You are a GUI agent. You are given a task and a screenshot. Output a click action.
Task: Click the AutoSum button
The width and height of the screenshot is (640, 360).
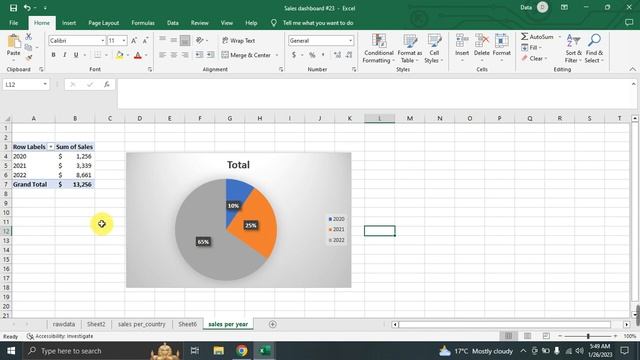pos(537,37)
